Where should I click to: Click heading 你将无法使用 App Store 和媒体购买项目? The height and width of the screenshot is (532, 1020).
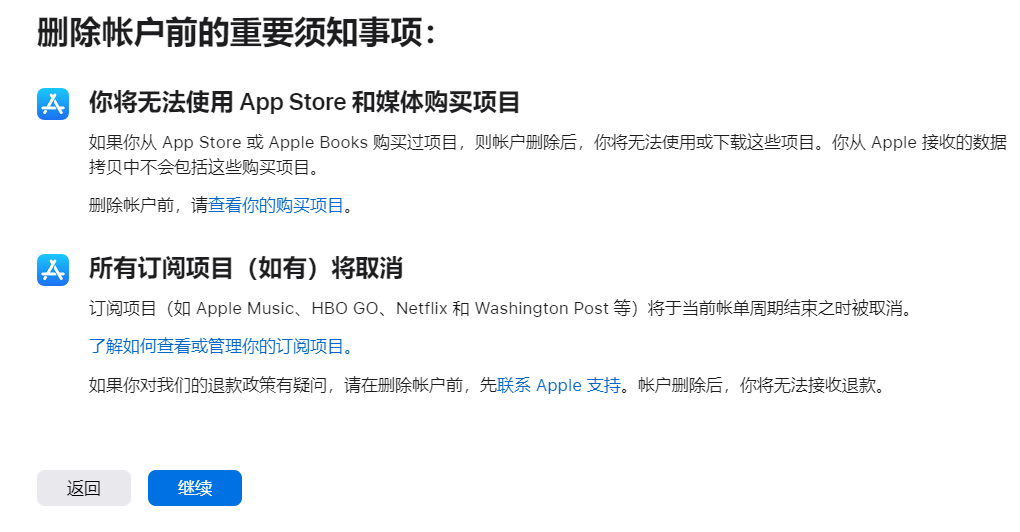(x=304, y=103)
